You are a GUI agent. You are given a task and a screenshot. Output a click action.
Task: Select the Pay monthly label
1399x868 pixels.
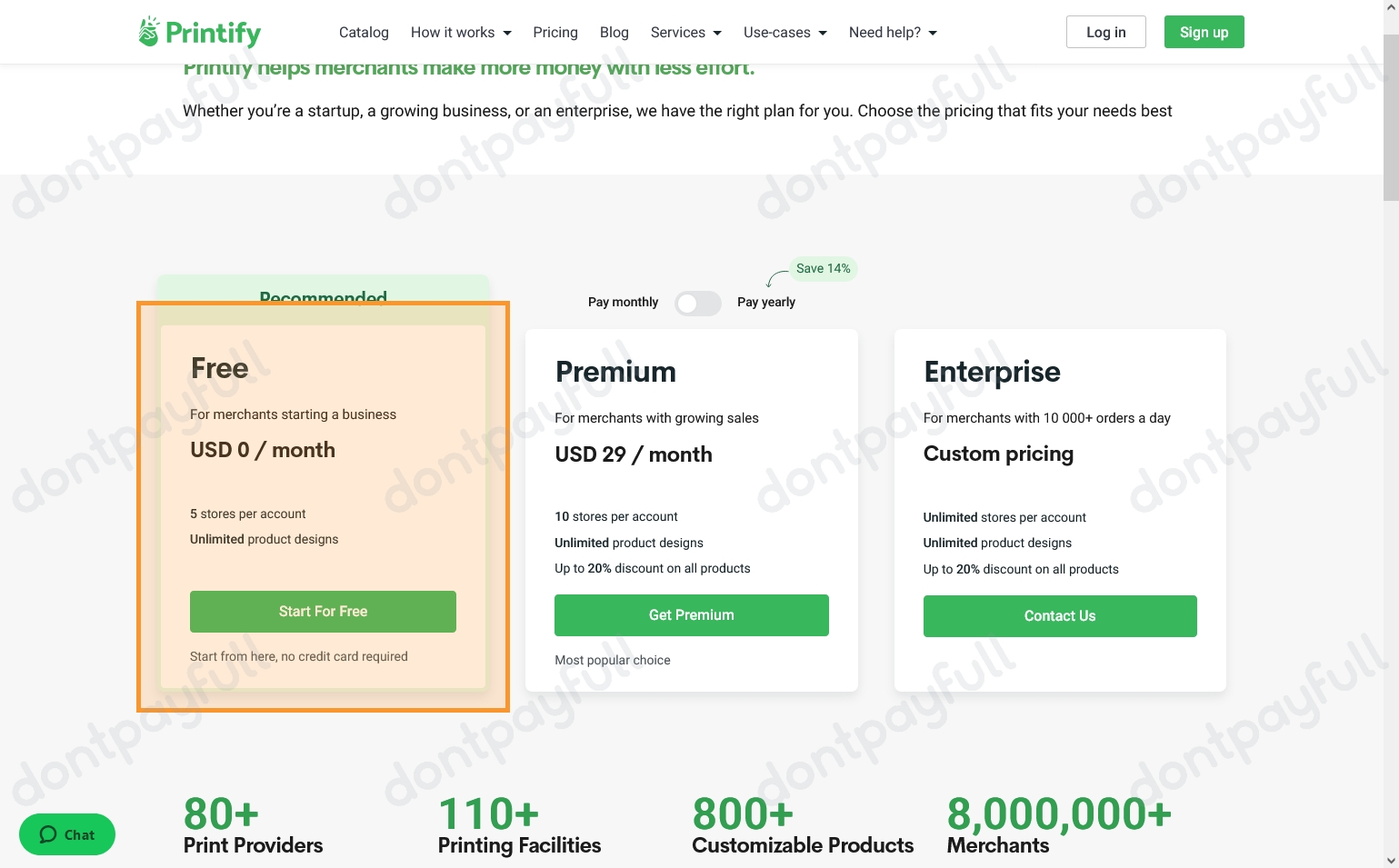(x=623, y=302)
